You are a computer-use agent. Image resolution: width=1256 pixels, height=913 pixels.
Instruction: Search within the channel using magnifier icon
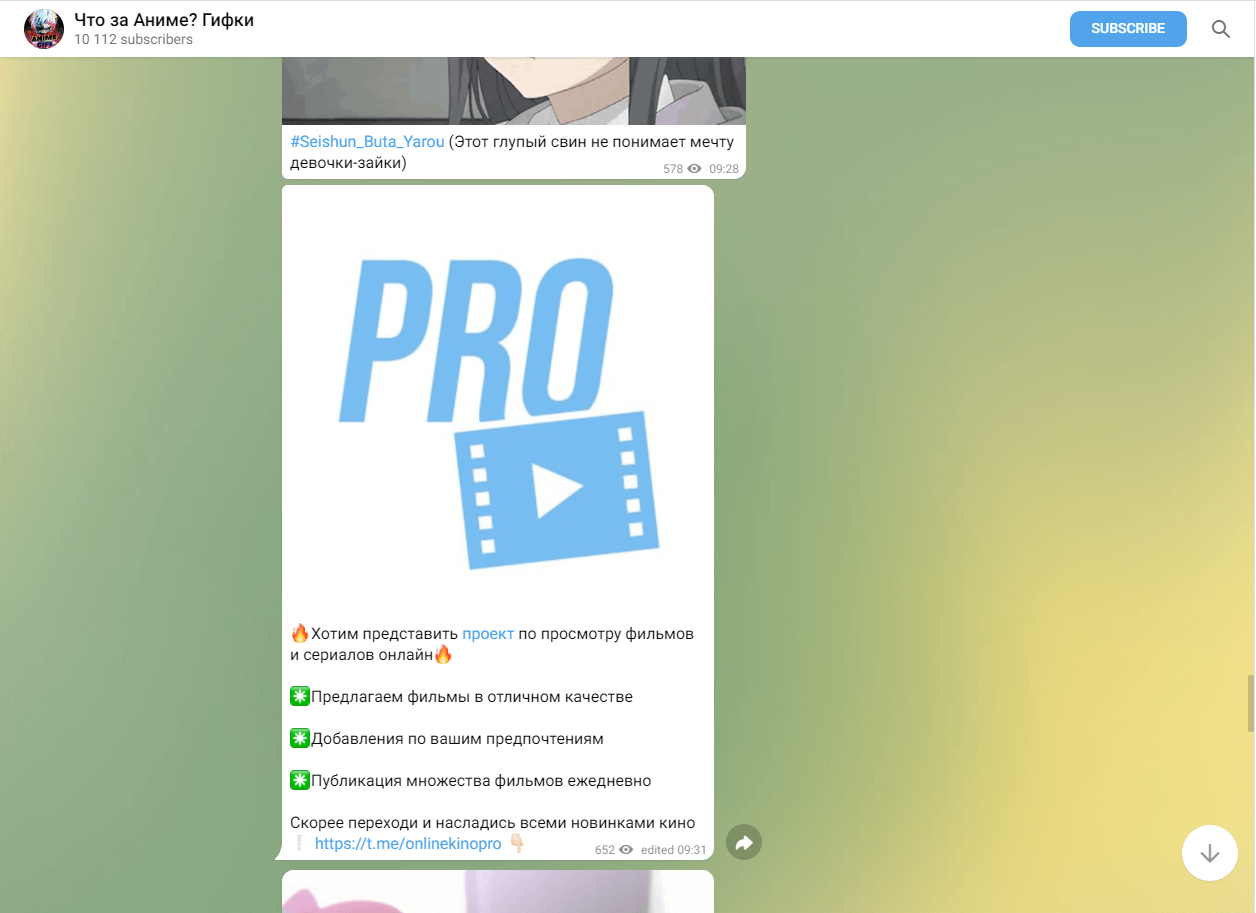(1221, 29)
